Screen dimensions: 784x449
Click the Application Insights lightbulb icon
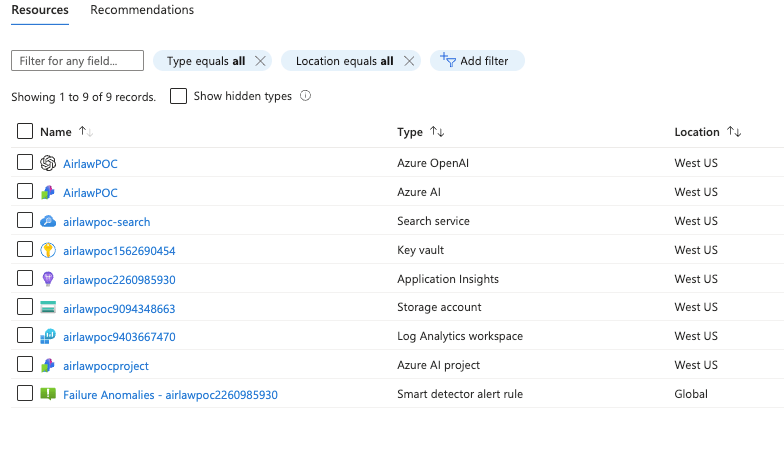point(48,280)
